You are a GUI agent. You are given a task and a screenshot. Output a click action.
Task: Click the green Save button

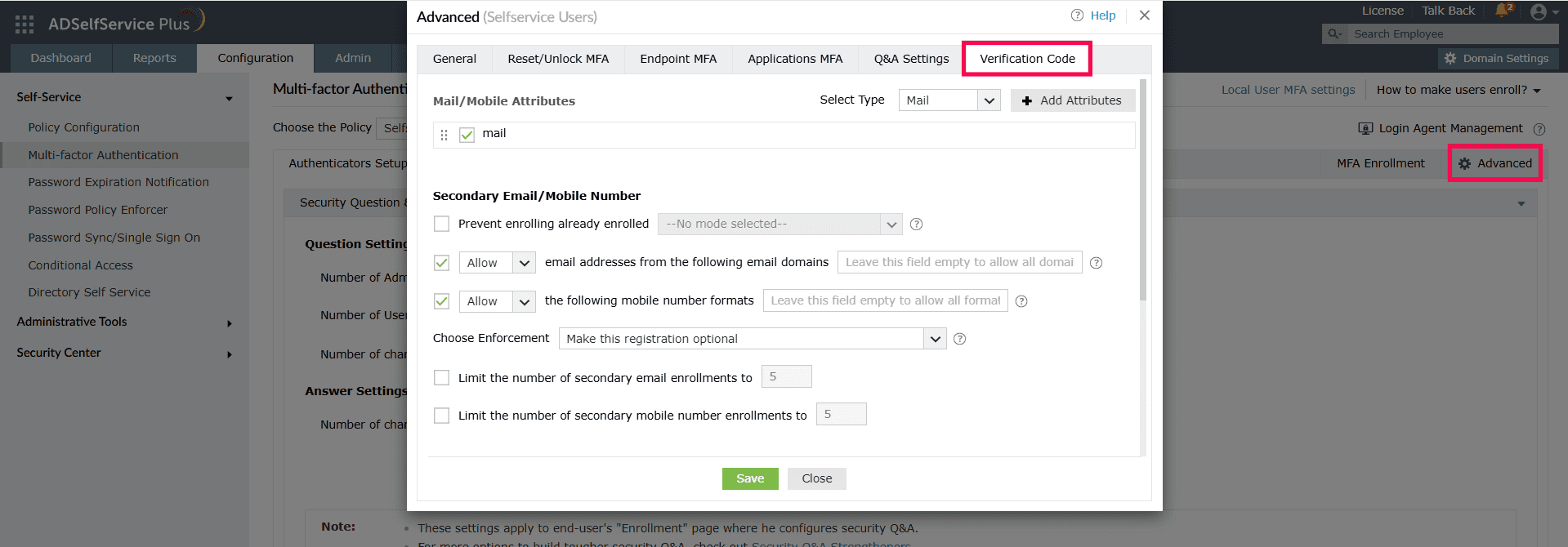(x=750, y=478)
